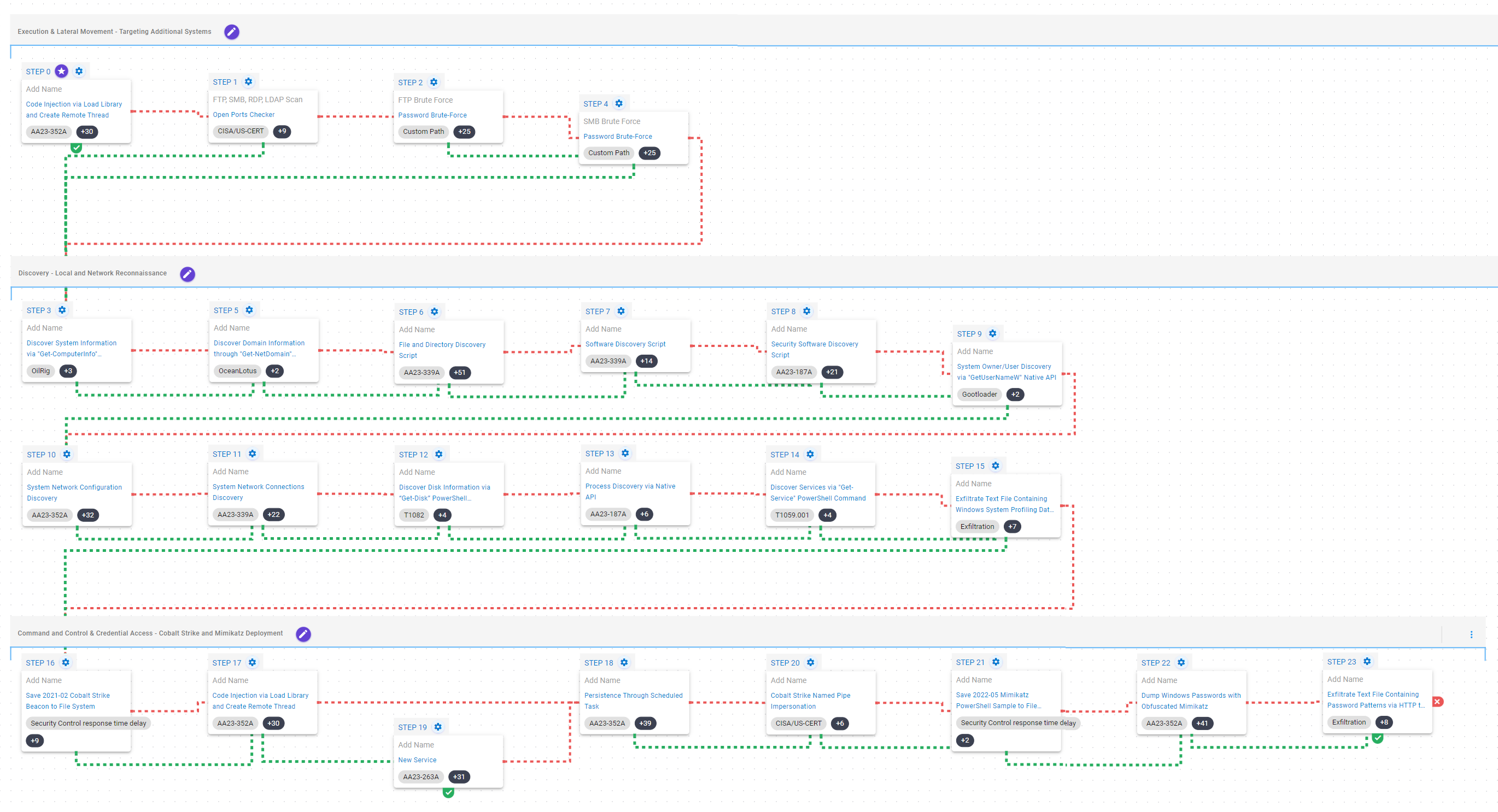Expand +51 tags on STEP 6
Screen dimensions: 1498x812
(x=459, y=373)
